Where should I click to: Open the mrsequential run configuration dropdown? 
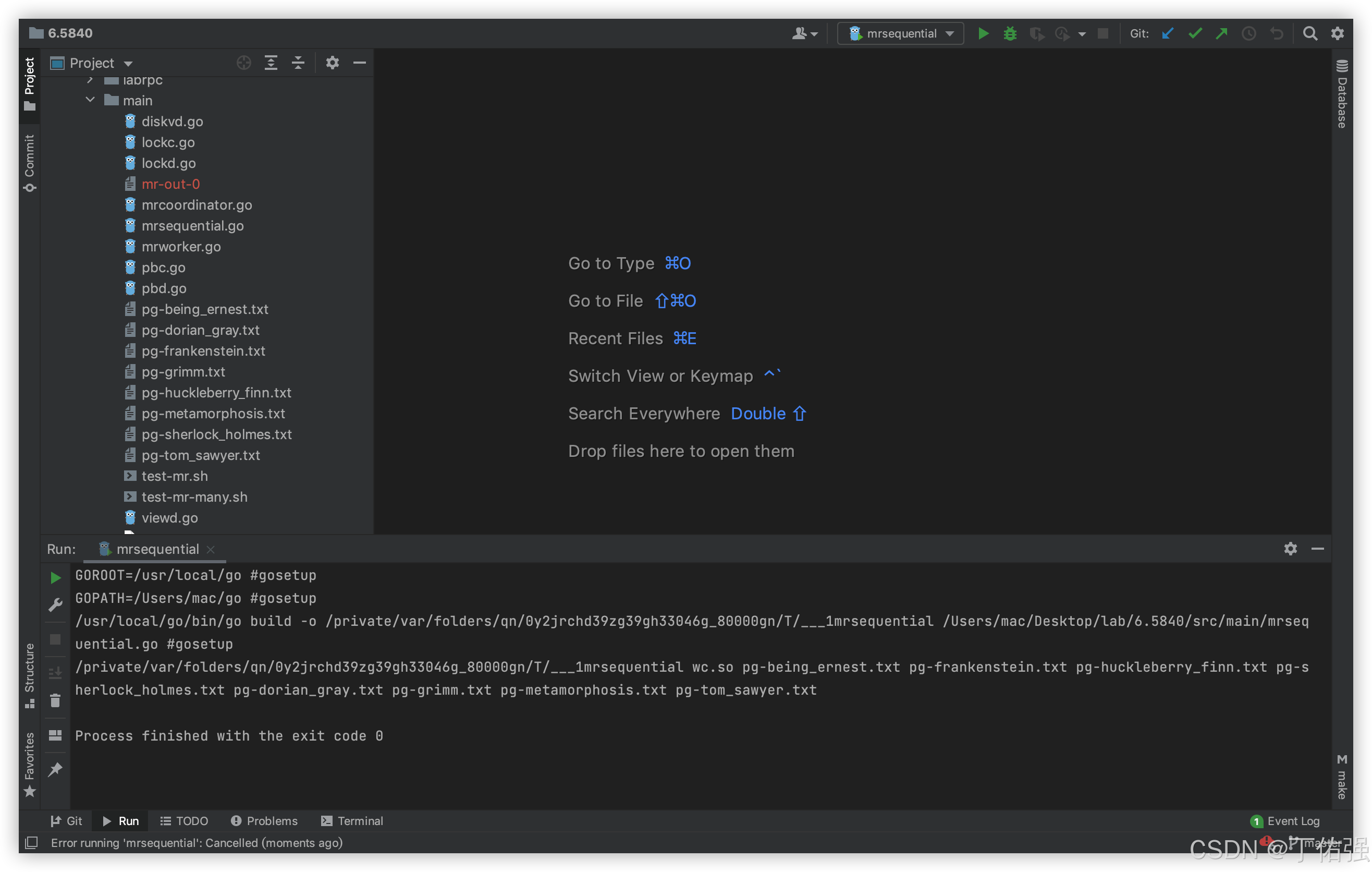tap(901, 33)
